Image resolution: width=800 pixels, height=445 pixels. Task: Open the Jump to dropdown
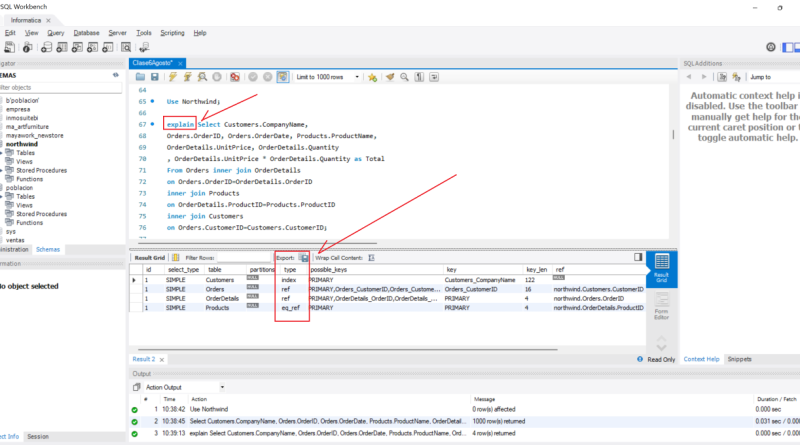[773, 77]
